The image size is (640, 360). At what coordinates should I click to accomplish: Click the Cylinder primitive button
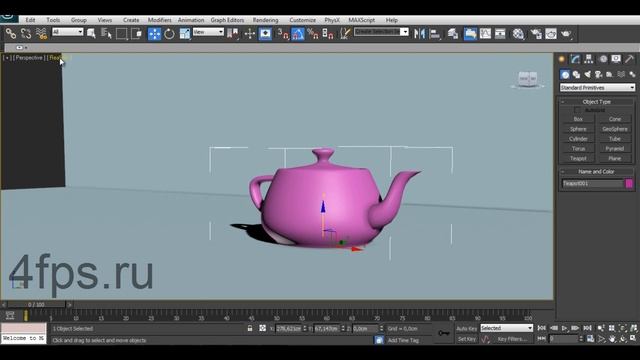pos(578,139)
